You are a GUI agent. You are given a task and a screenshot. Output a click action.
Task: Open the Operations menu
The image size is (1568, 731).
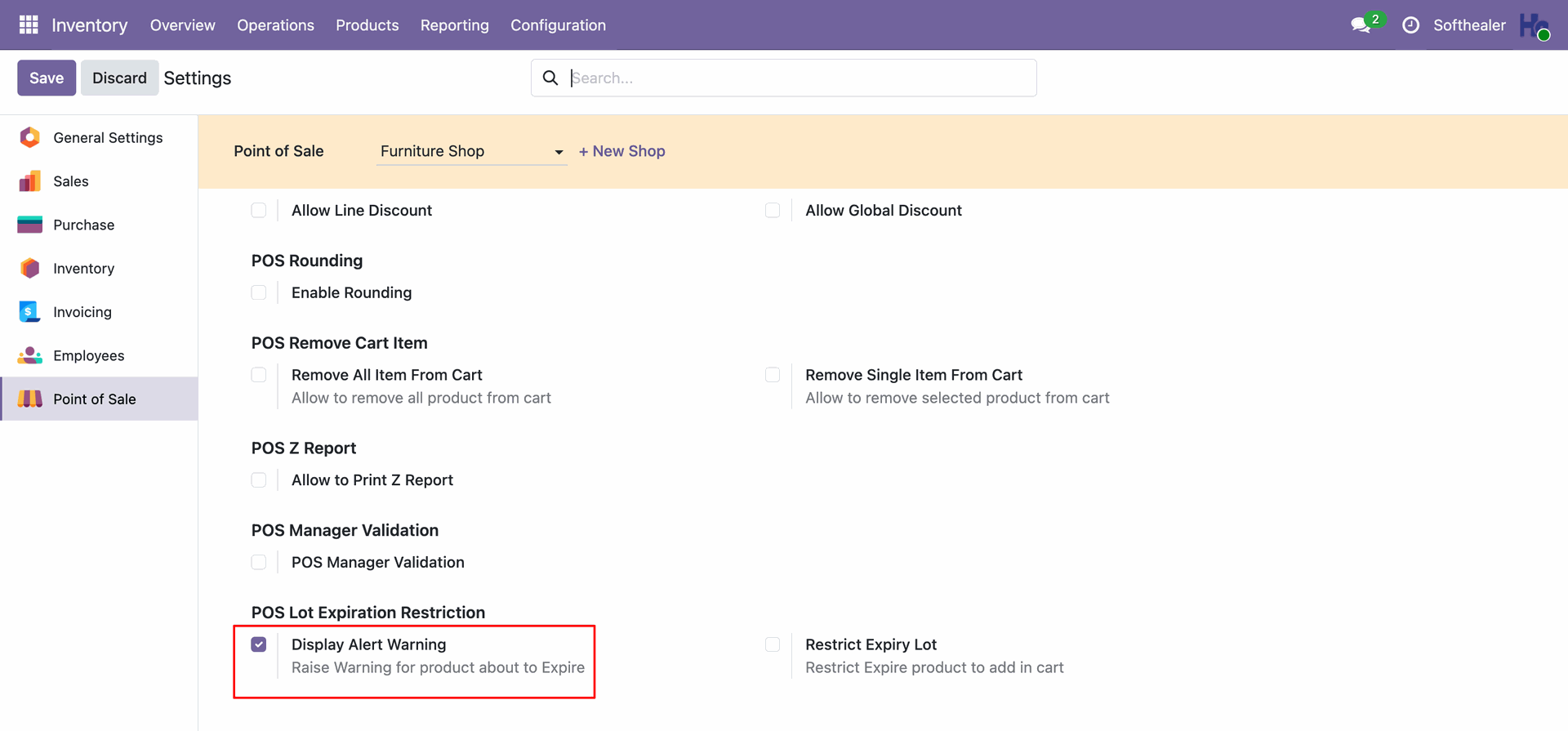(x=276, y=25)
